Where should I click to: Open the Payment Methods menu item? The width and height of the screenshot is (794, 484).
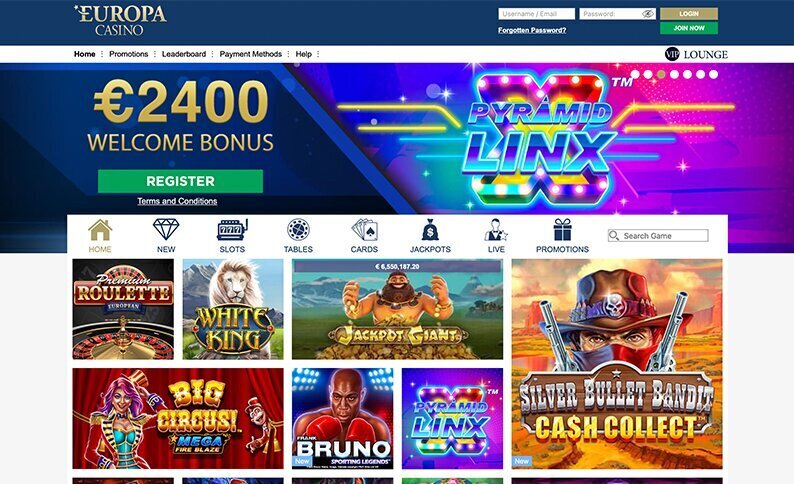[x=251, y=54]
